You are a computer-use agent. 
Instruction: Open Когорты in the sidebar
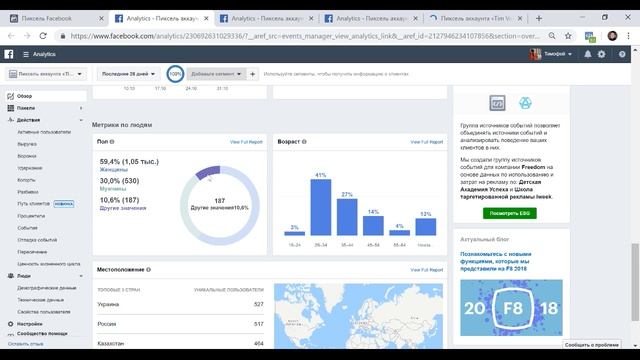27,180
